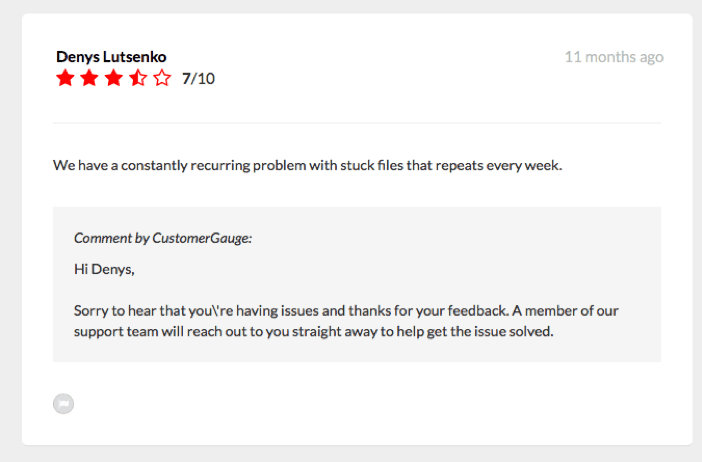
Task: Click the third red filled star
Action: pos(114,78)
